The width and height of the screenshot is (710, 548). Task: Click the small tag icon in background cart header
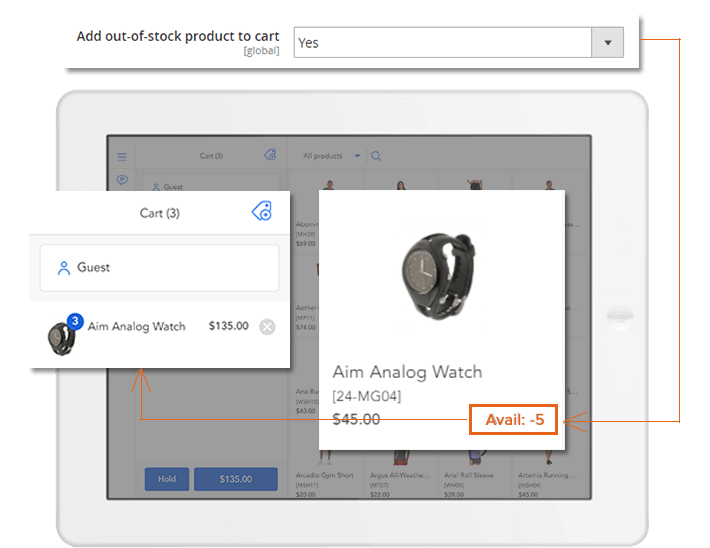(x=270, y=155)
